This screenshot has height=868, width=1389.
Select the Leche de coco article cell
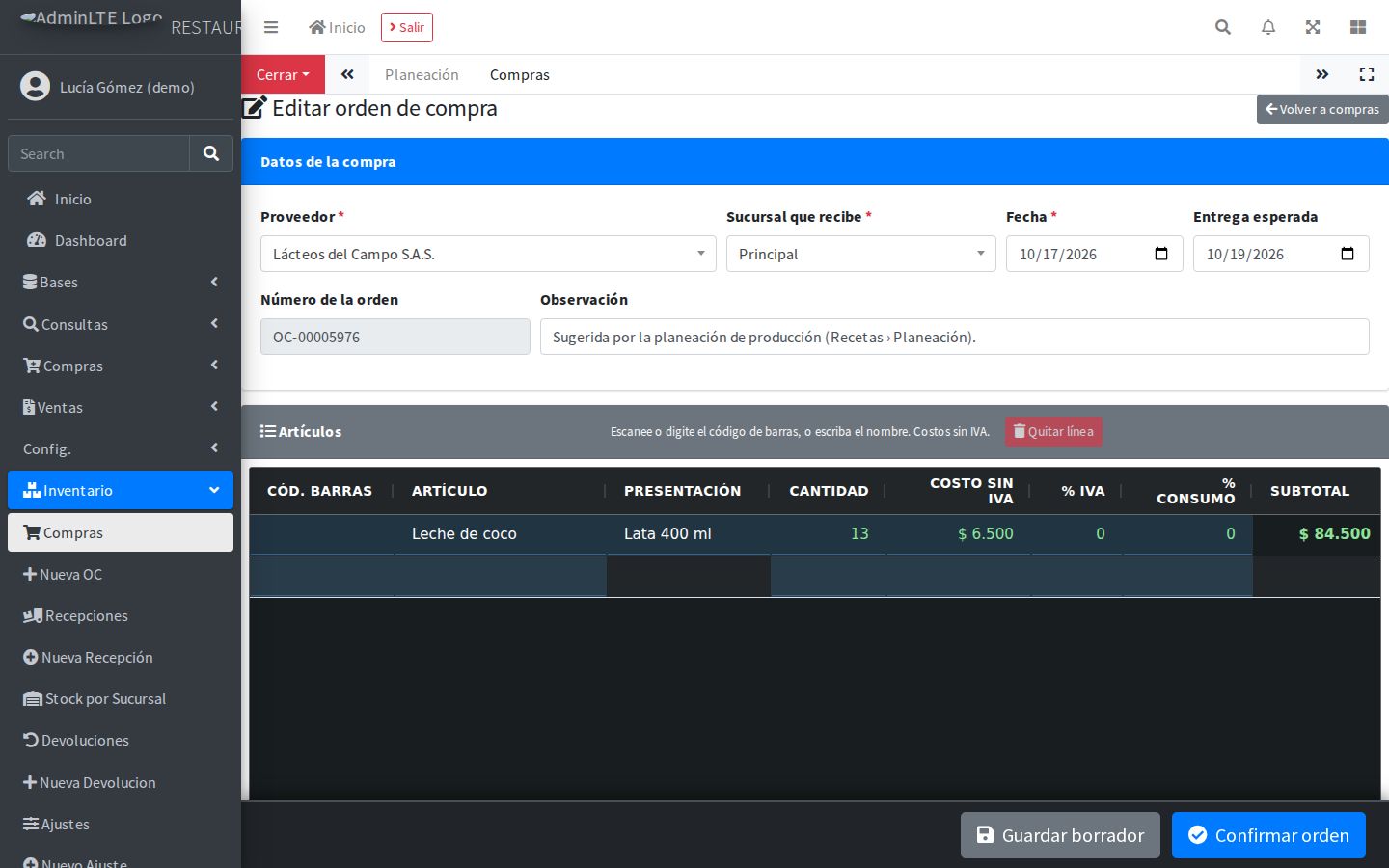pos(500,533)
